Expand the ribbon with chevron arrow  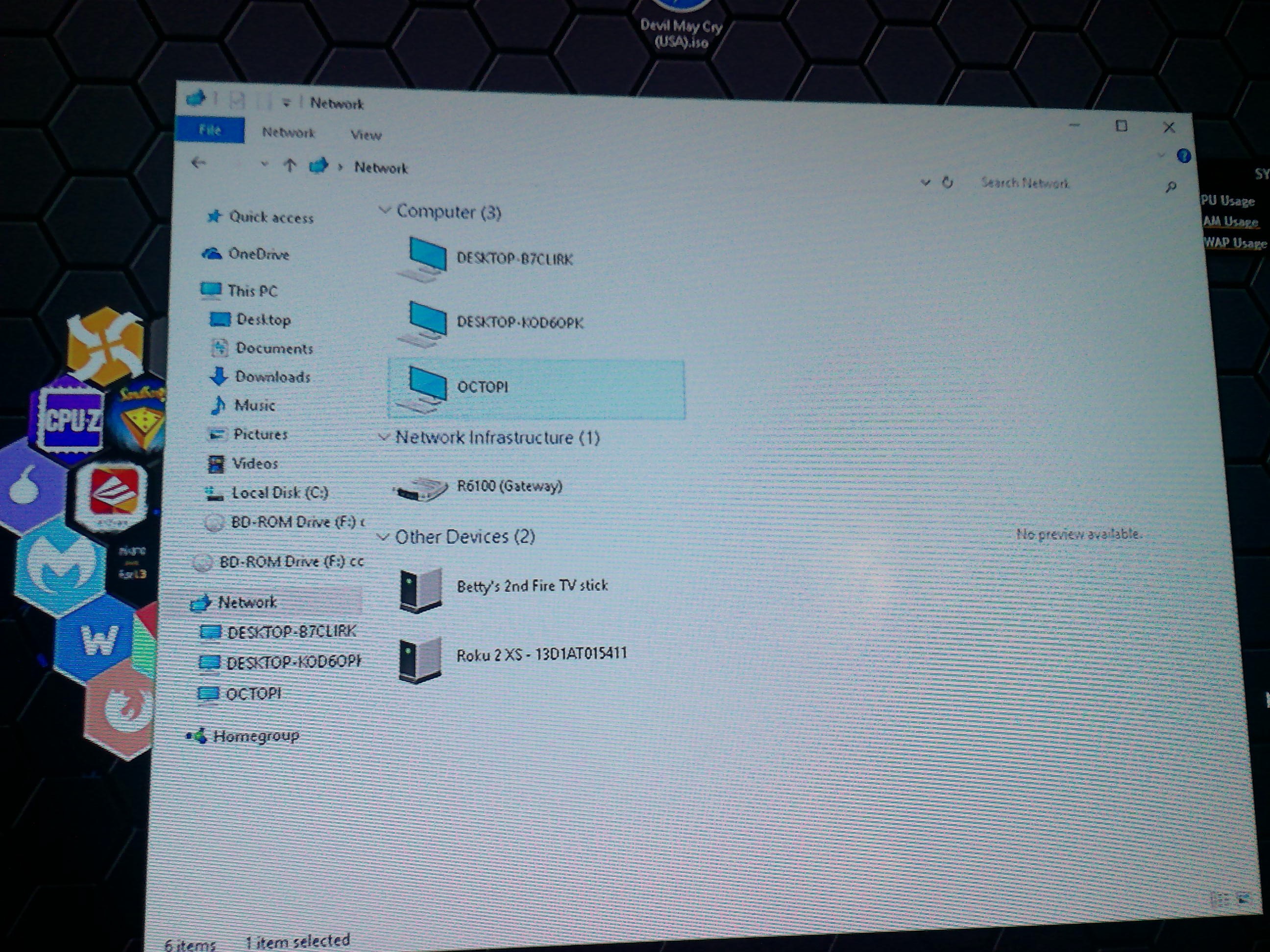coord(1161,155)
